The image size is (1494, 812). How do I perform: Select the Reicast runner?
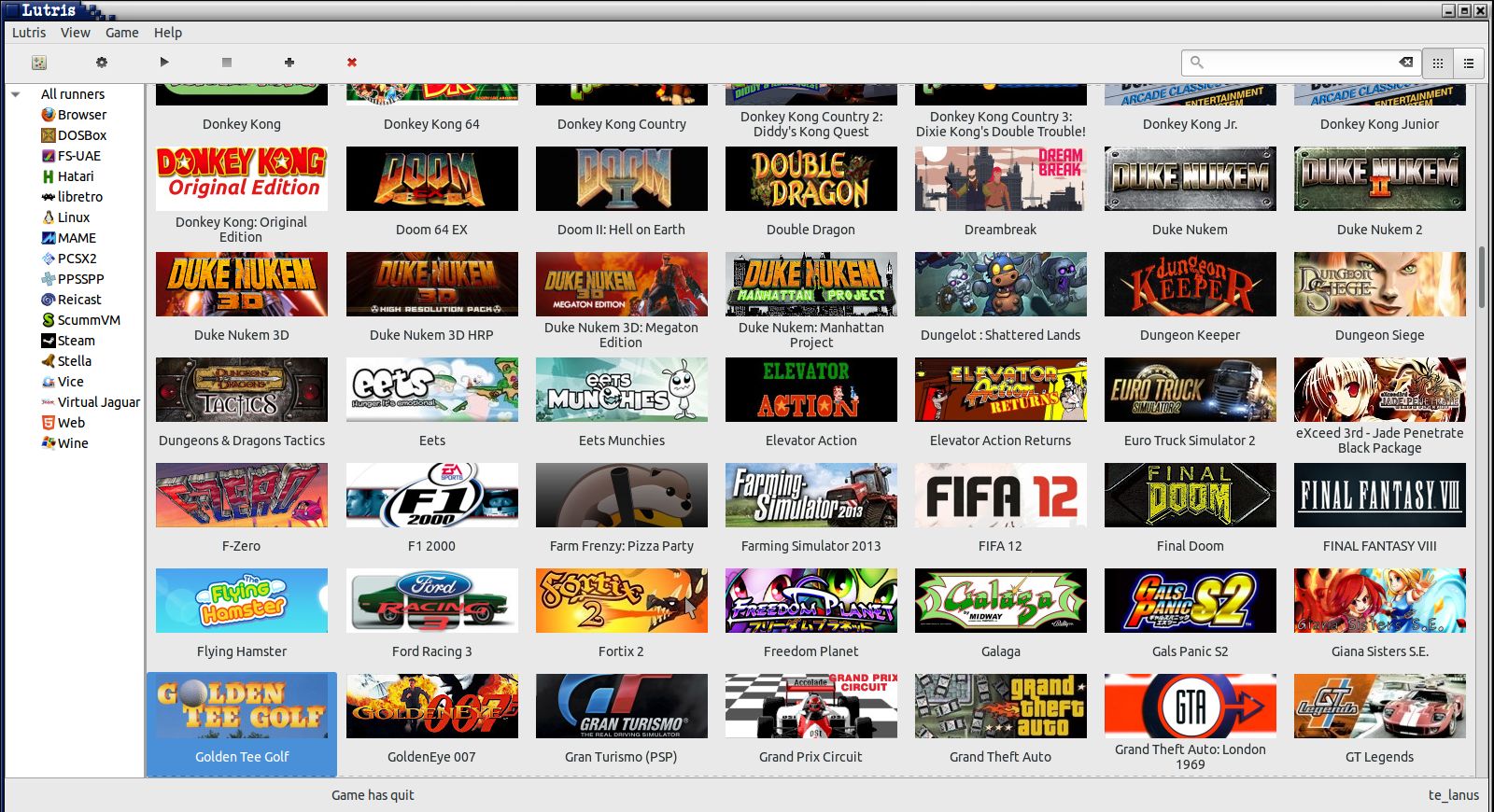[71, 300]
